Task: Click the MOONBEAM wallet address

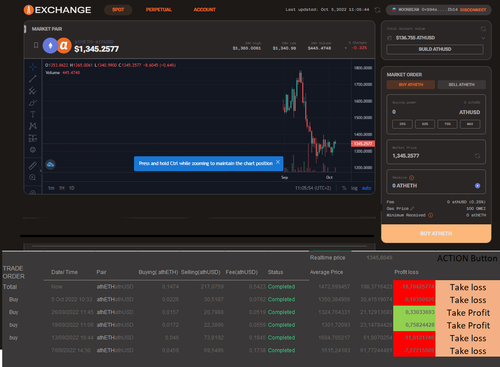Action: [x=425, y=10]
